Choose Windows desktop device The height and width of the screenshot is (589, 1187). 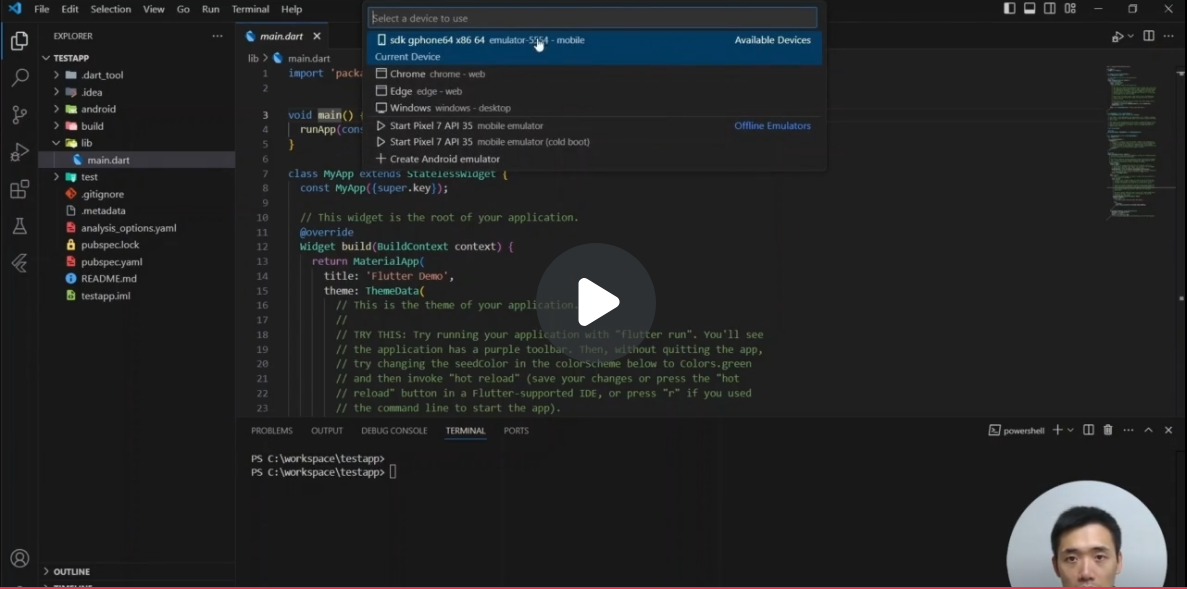pyautogui.click(x=594, y=108)
